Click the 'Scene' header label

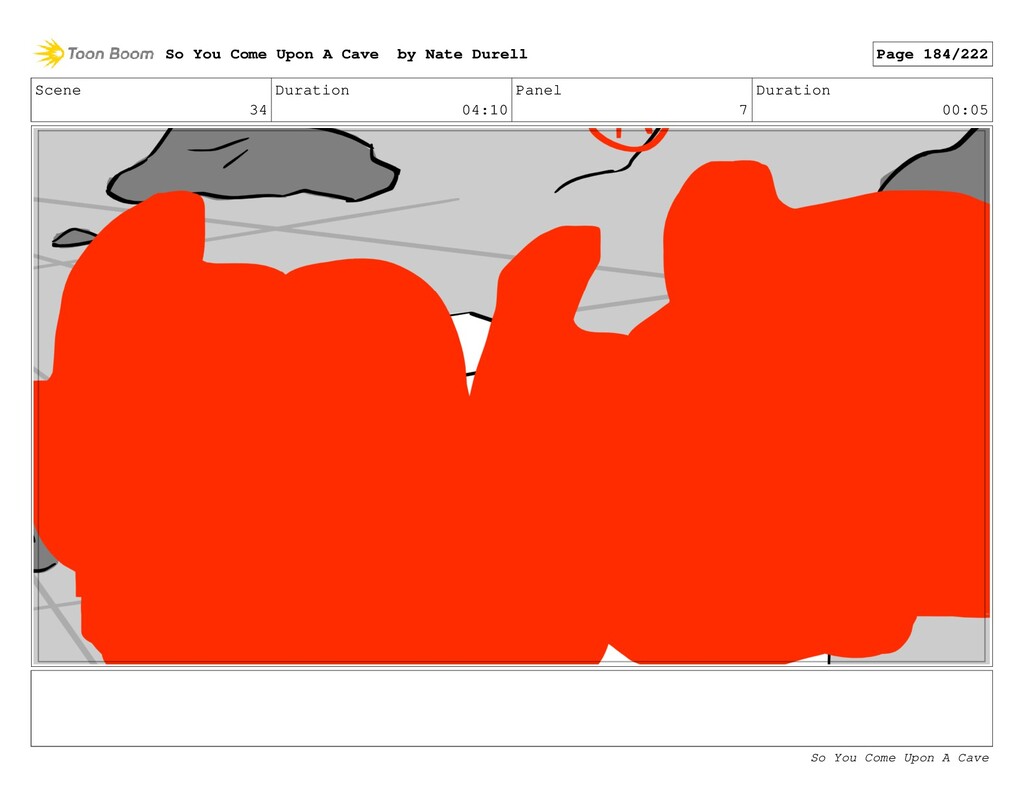tap(58, 90)
